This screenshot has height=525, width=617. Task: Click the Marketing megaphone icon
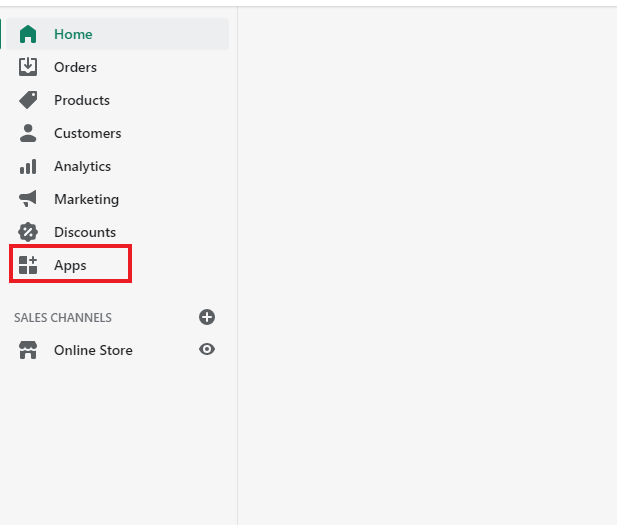point(28,199)
